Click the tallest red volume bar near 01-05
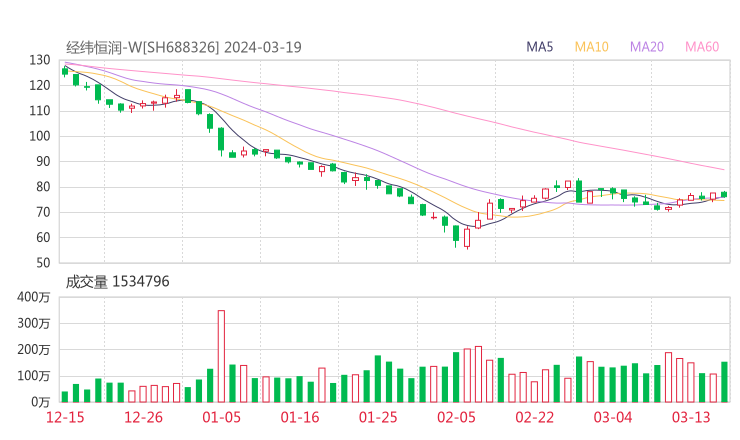The width and height of the screenshot is (740, 440). (x=221, y=356)
